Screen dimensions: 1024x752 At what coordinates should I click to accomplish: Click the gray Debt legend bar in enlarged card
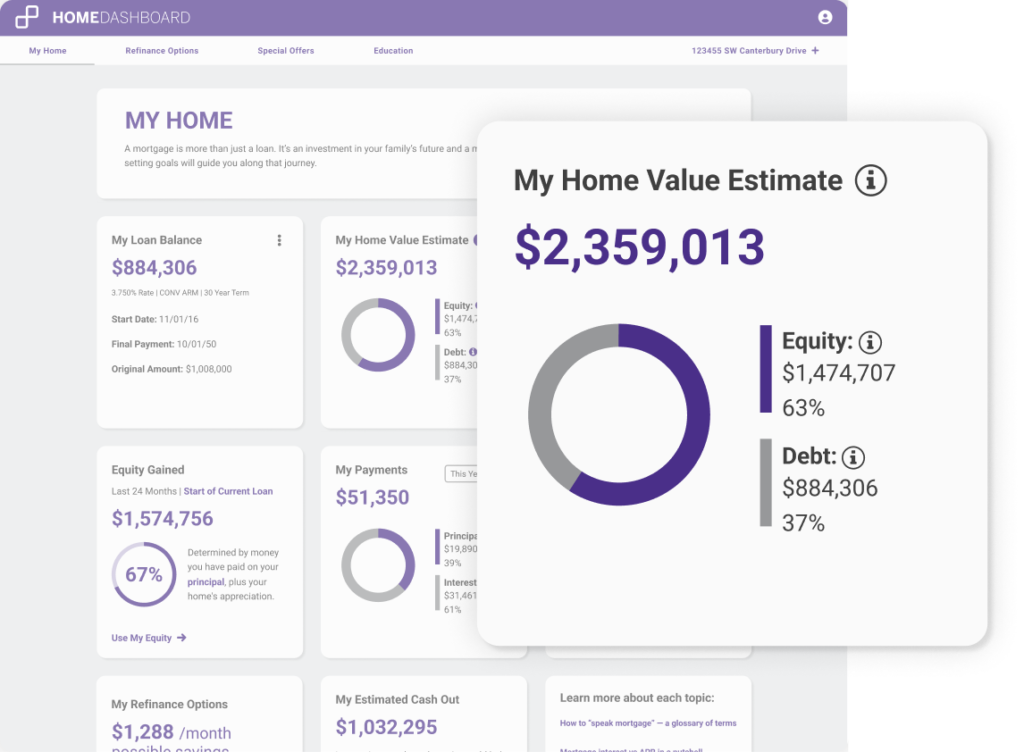765,482
